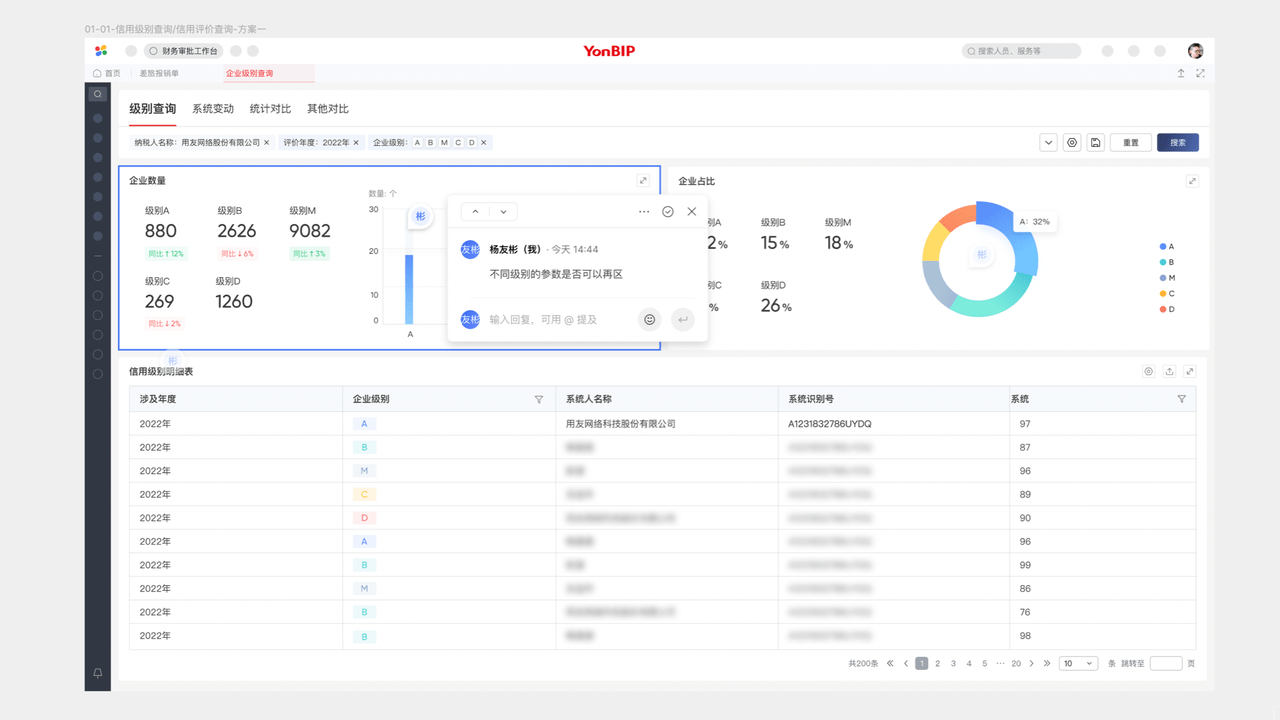
Task: Click the 搜索 search button
Action: (1177, 143)
